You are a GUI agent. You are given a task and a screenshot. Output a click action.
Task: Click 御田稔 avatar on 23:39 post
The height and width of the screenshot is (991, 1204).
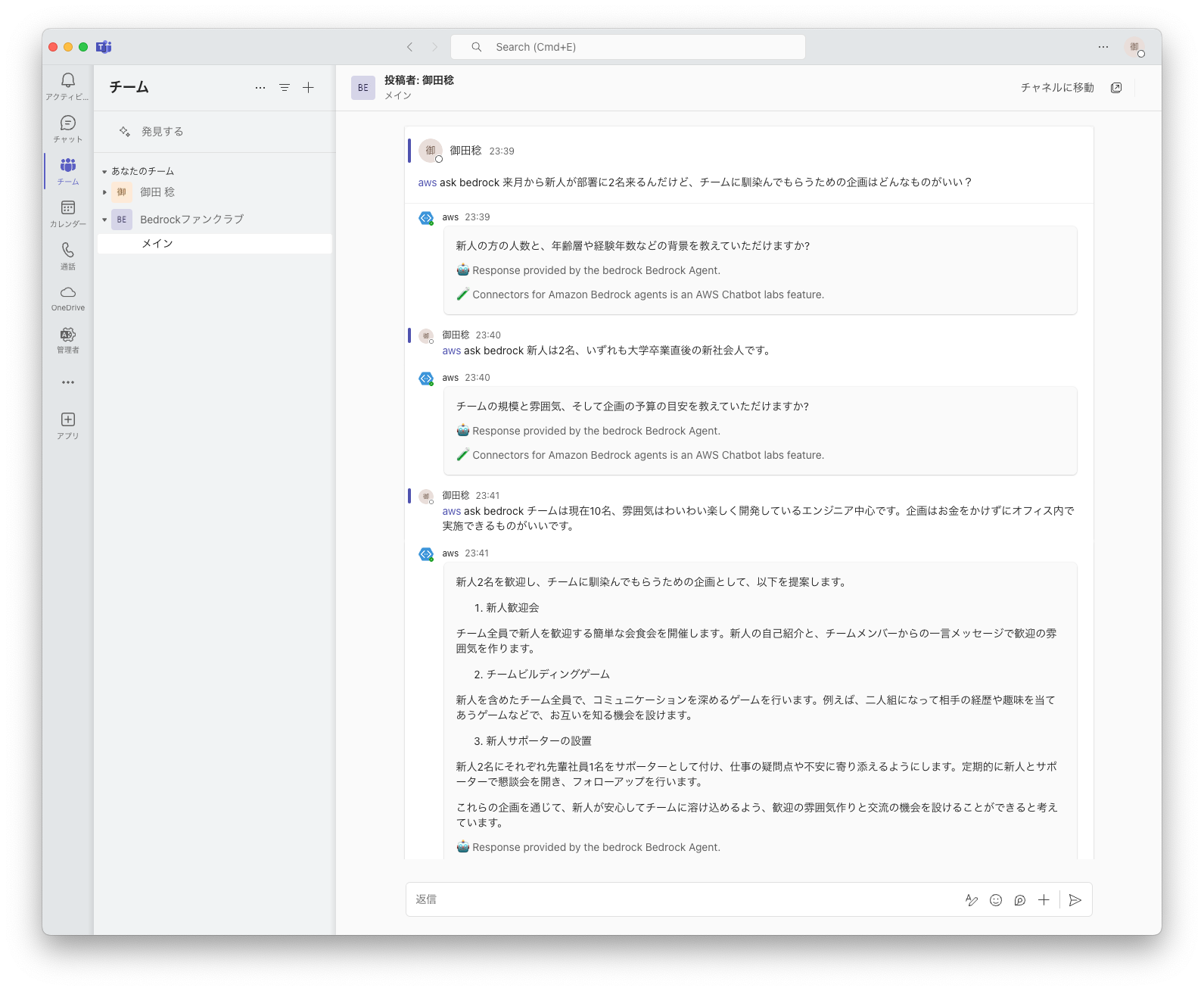tap(431, 151)
